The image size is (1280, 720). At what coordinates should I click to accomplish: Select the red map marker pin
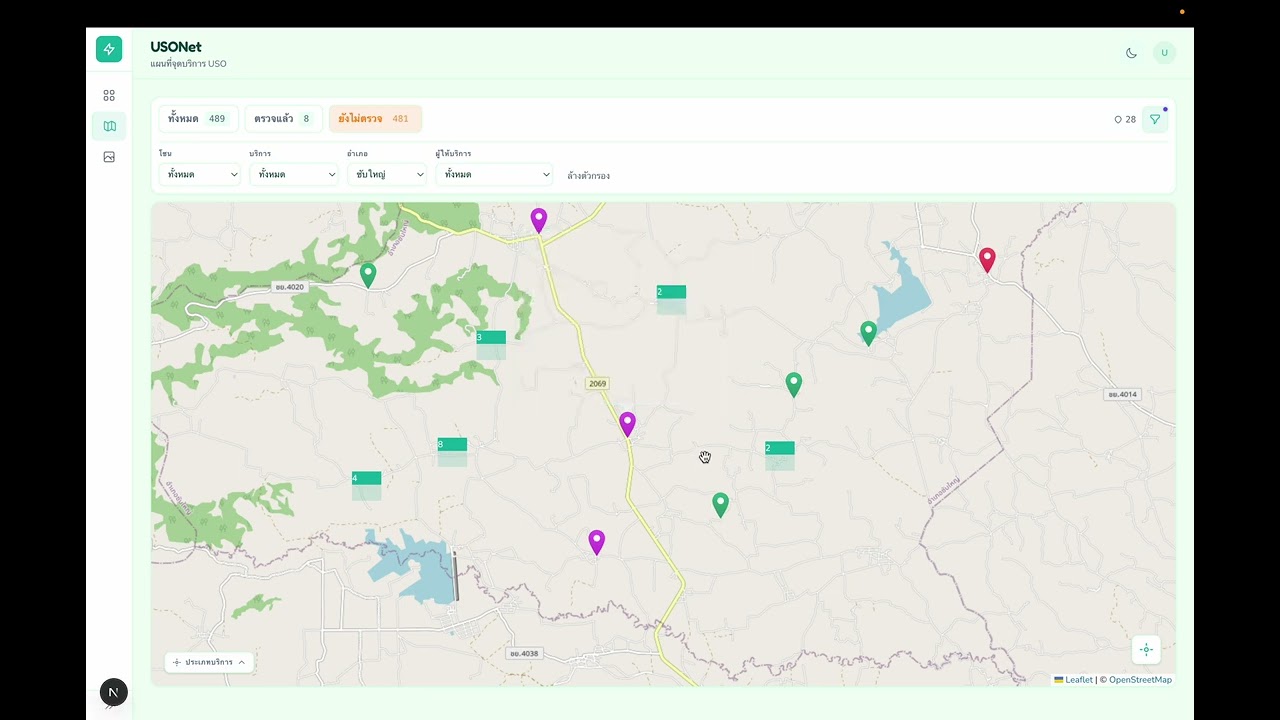coord(987,260)
